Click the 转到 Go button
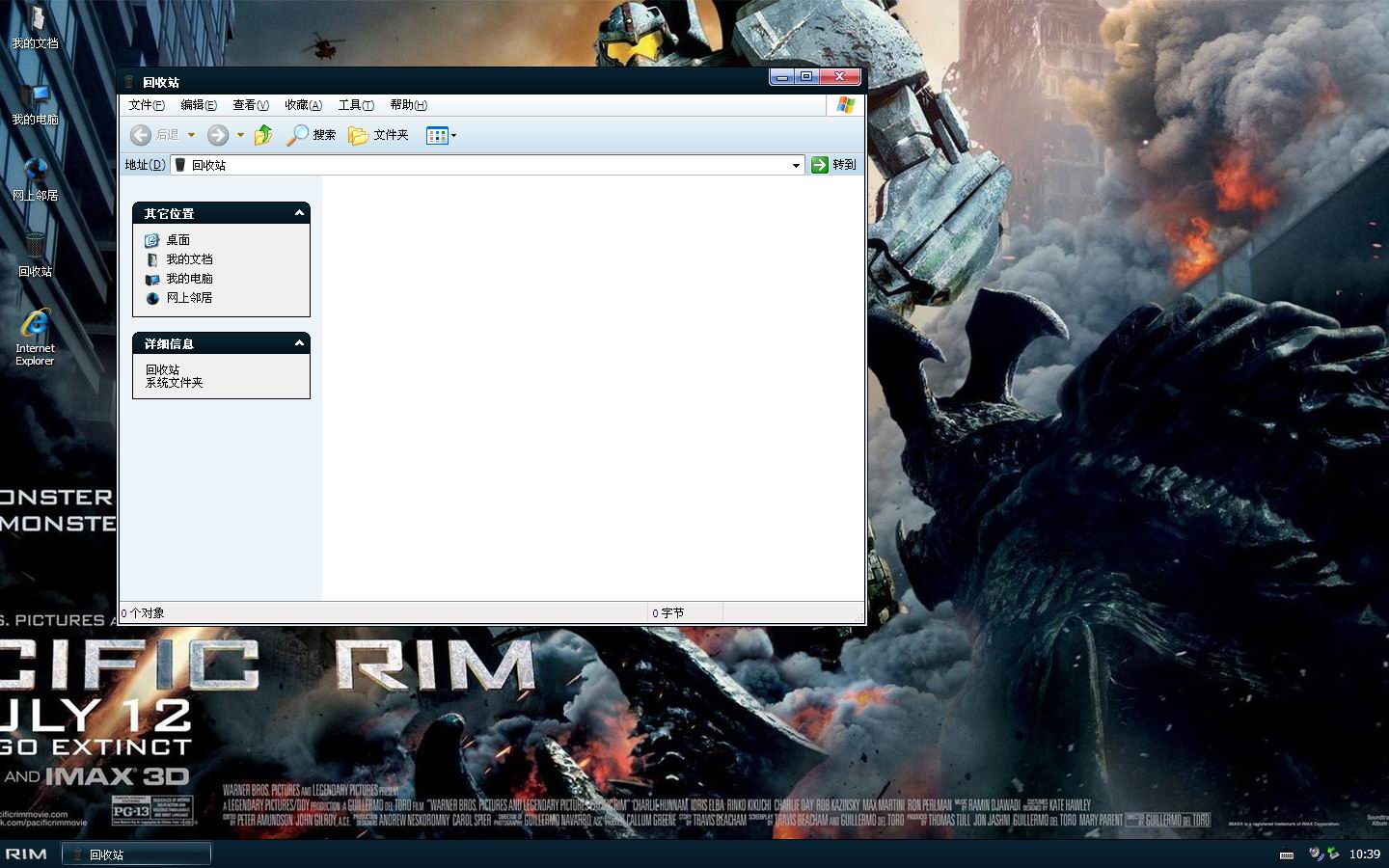 834,165
